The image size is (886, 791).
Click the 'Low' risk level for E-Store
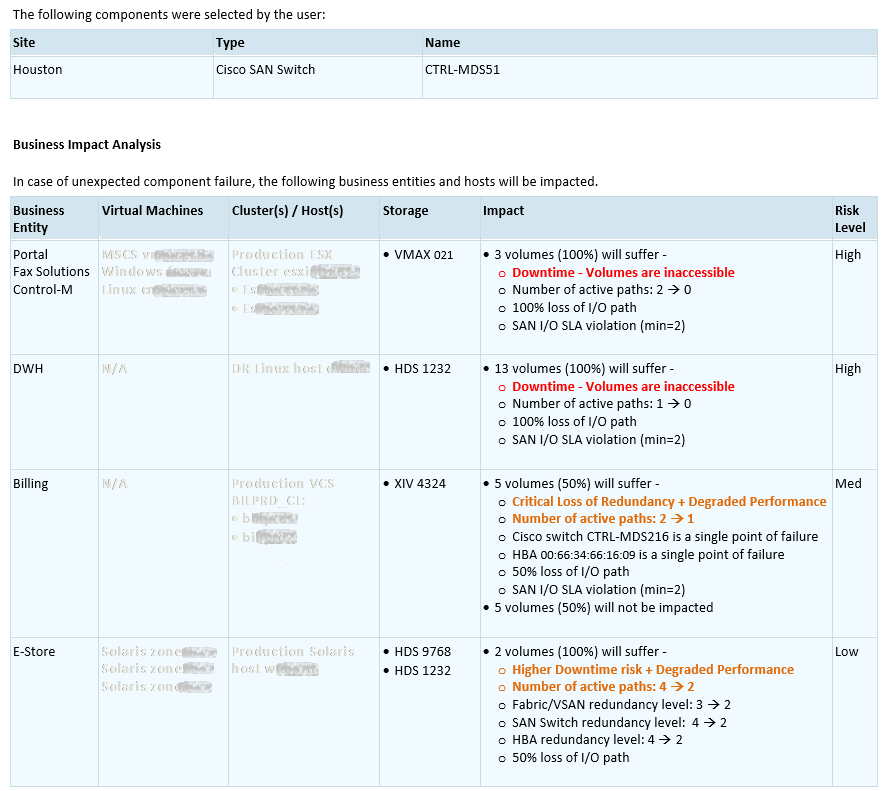pyautogui.click(x=846, y=651)
